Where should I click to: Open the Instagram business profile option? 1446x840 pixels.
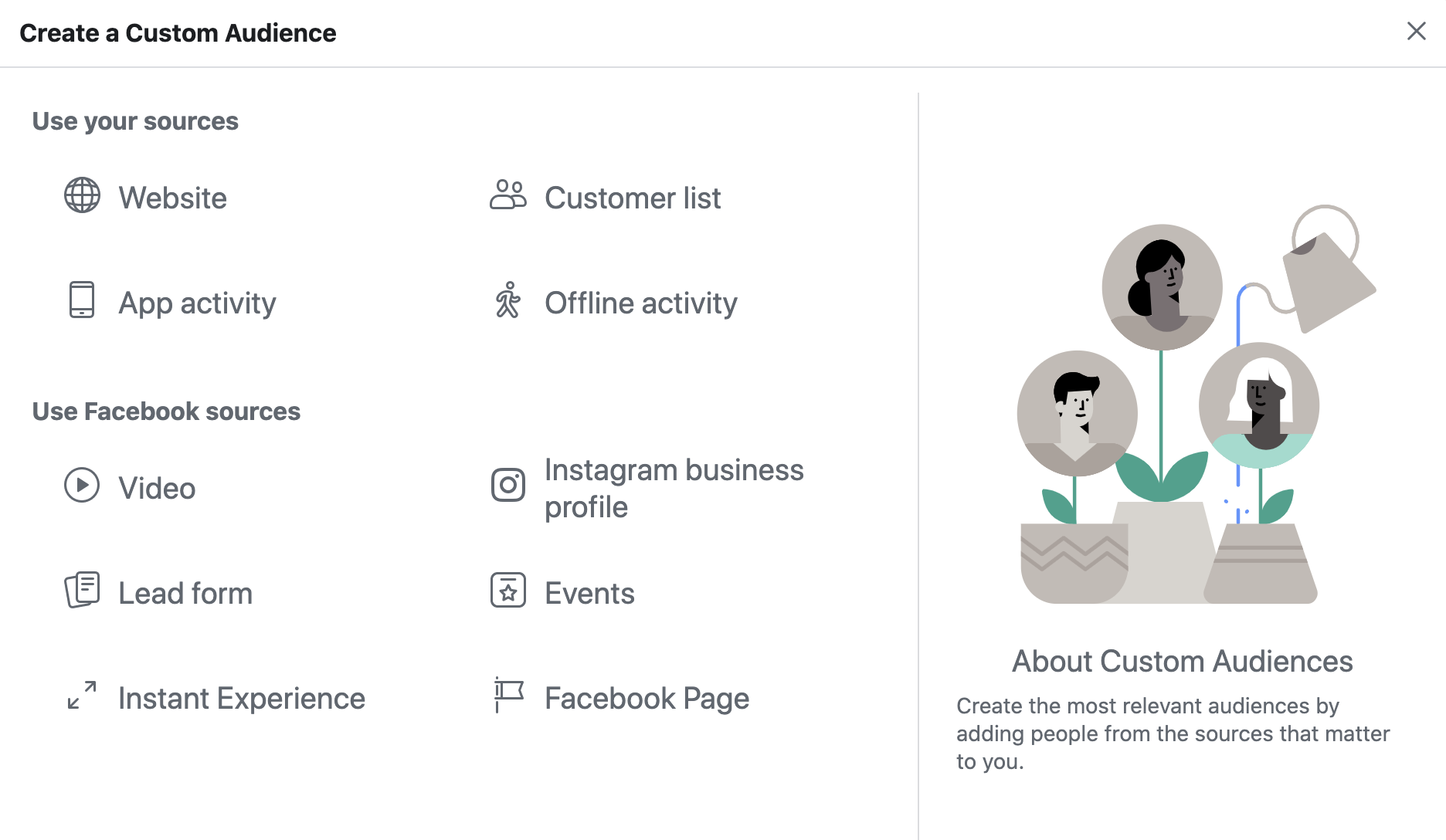[x=674, y=489]
